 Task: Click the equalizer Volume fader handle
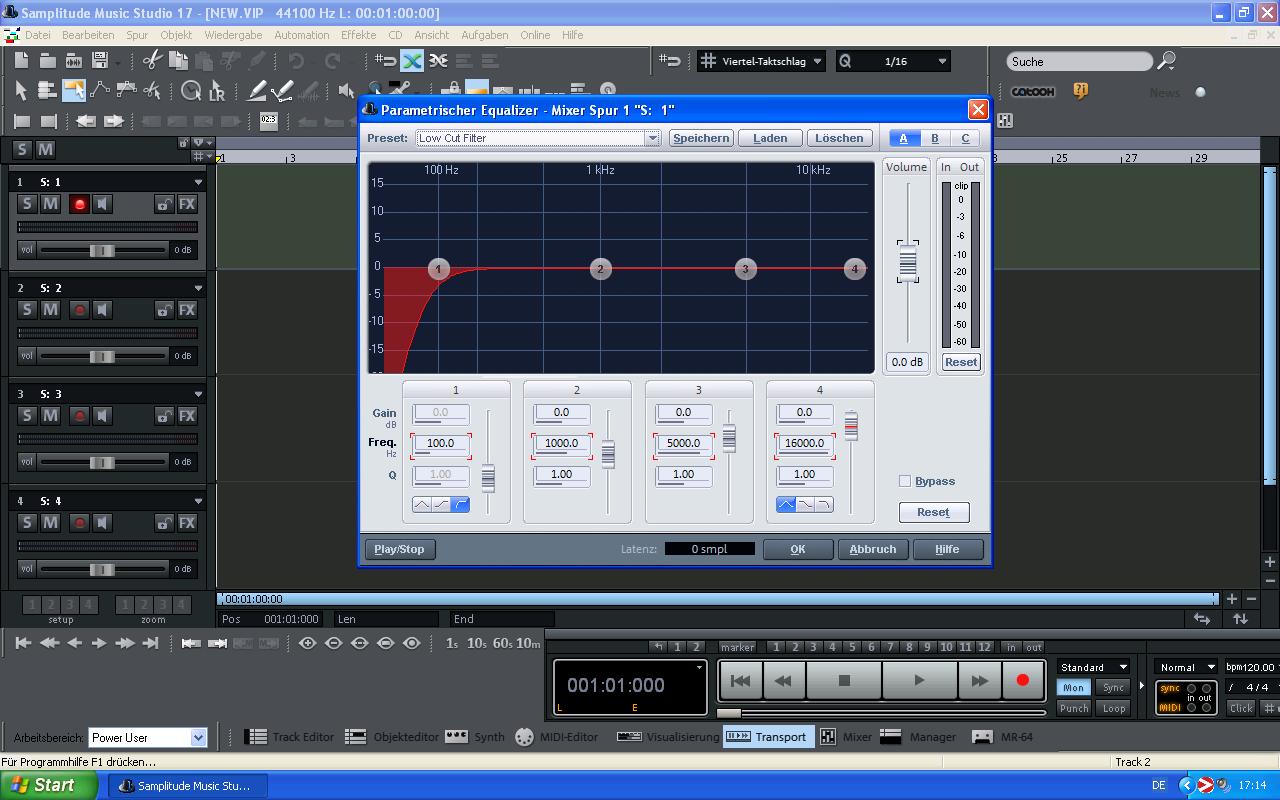click(907, 261)
